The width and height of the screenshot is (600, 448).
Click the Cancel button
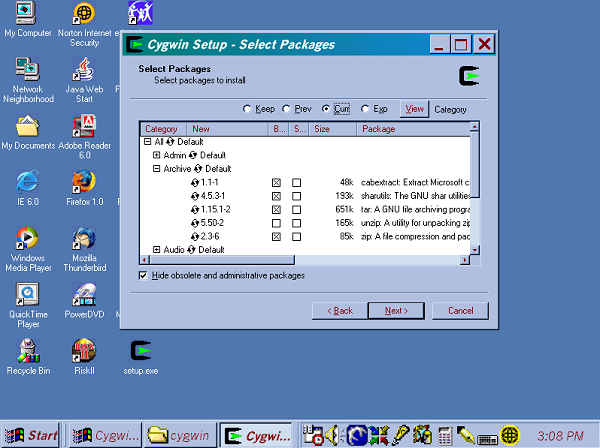460,311
